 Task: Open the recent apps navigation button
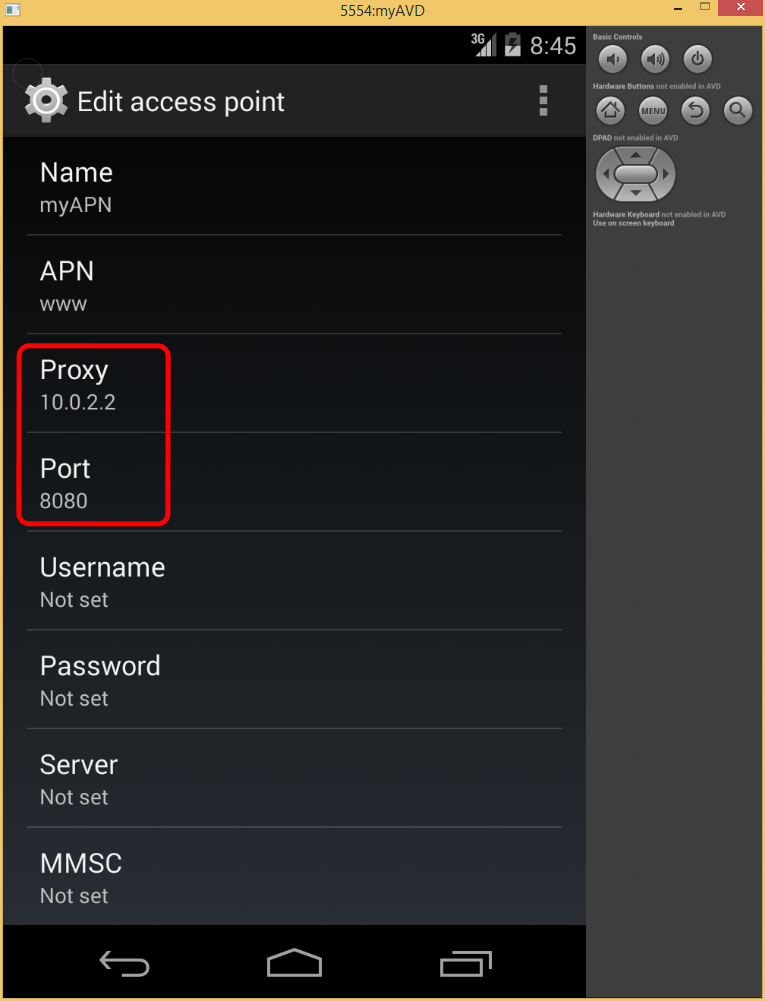(465, 962)
